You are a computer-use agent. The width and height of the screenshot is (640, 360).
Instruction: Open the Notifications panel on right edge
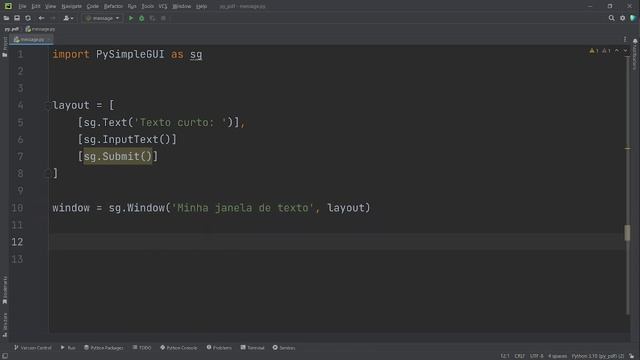coord(635,54)
